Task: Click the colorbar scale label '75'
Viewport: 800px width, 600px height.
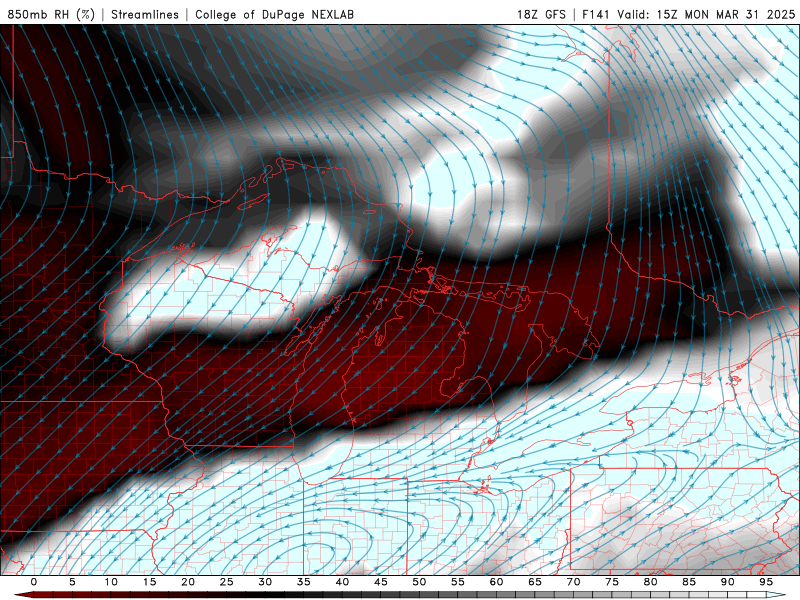Action: click(612, 582)
